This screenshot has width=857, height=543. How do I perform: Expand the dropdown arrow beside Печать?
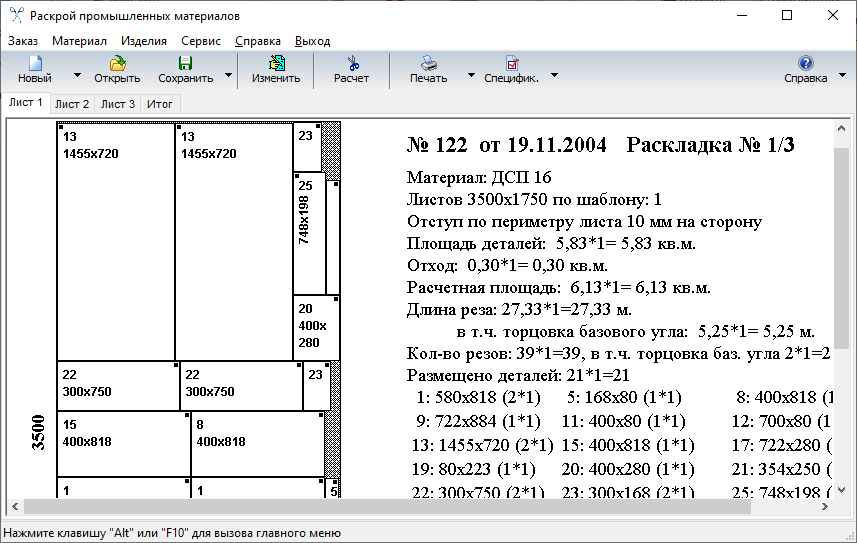[470, 75]
